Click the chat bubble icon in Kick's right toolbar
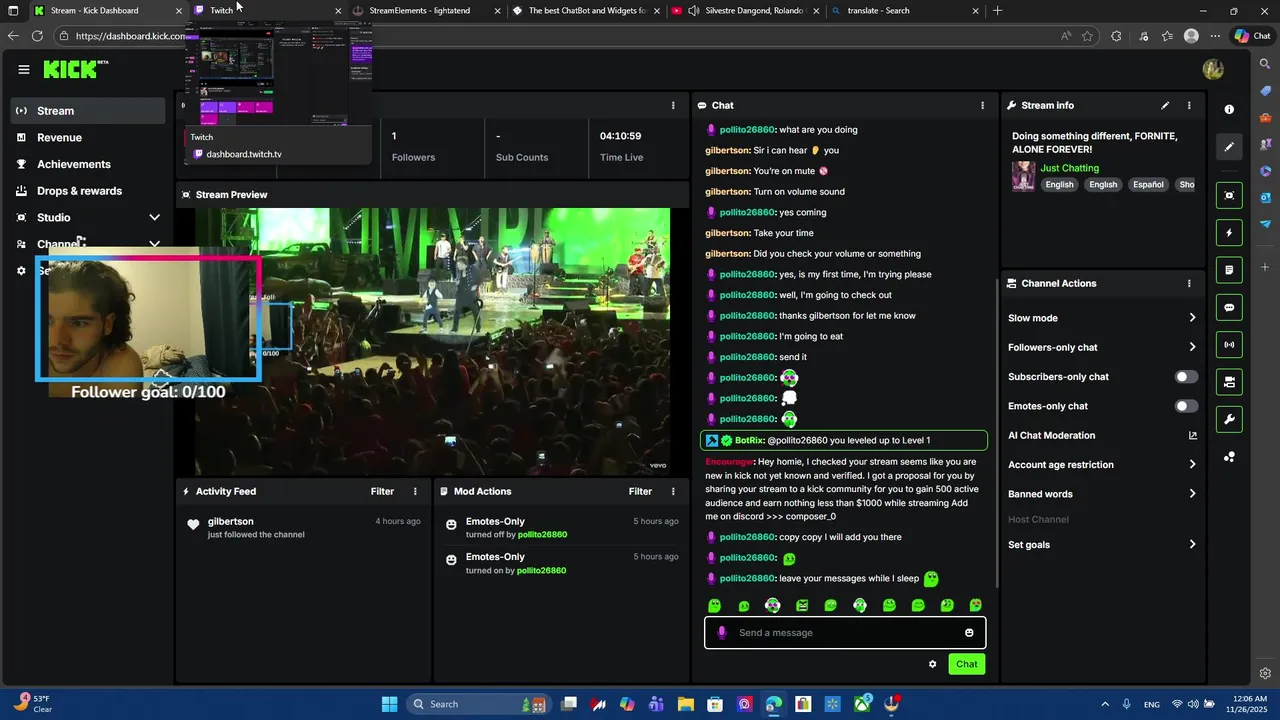Viewport: 1280px width, 720px height. pos(1229,307)
